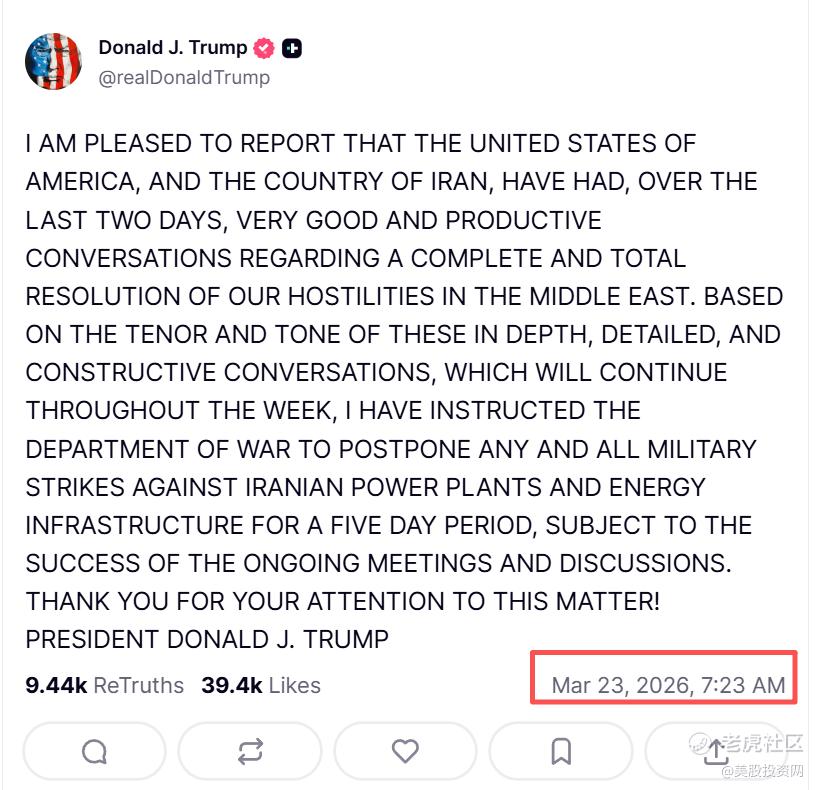
Task: Click the reply speech bubble icon
Action: pyautogui.click(x=94, y=751)
